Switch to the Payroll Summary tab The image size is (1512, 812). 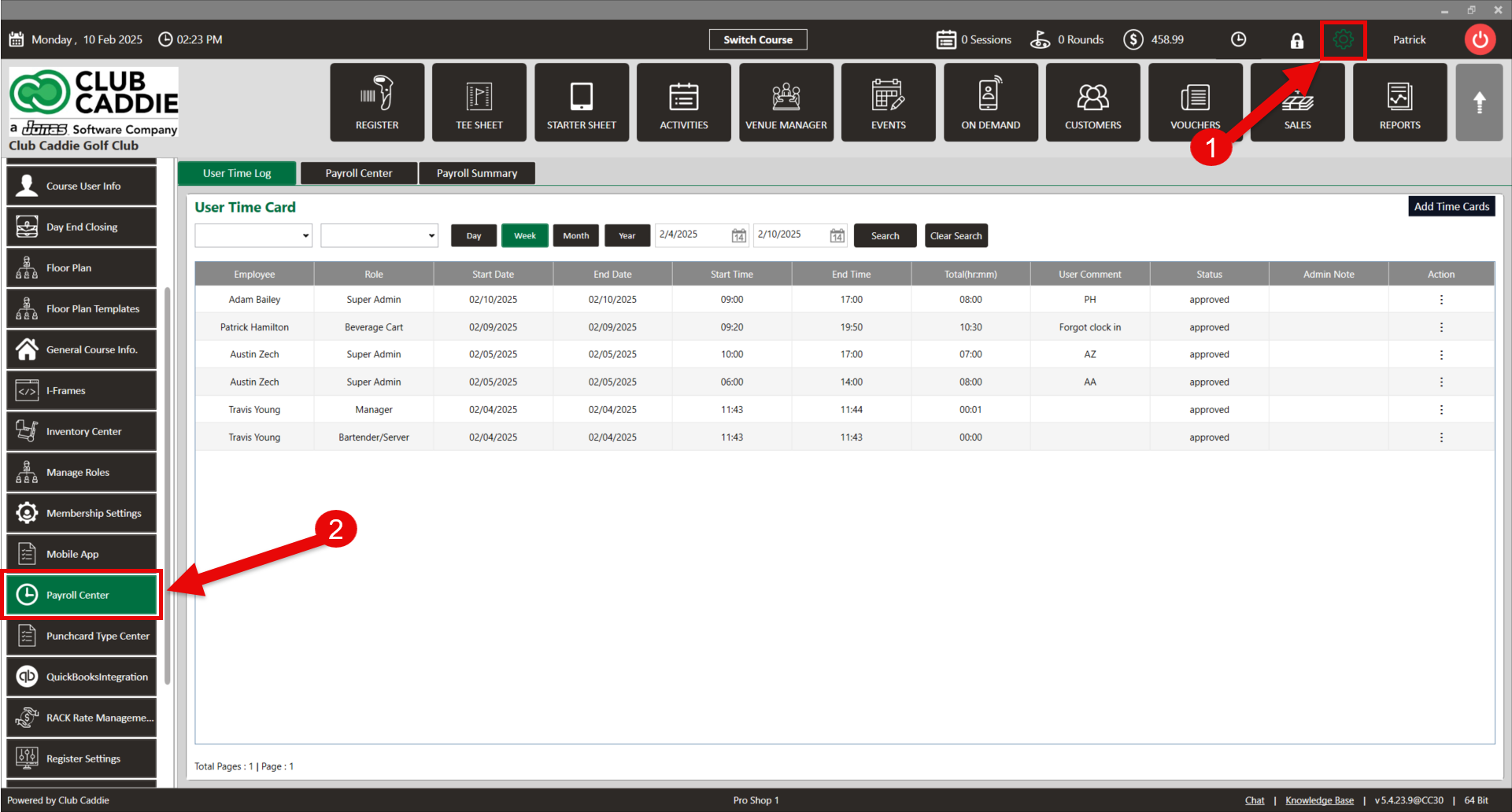(x=477, y=173)
